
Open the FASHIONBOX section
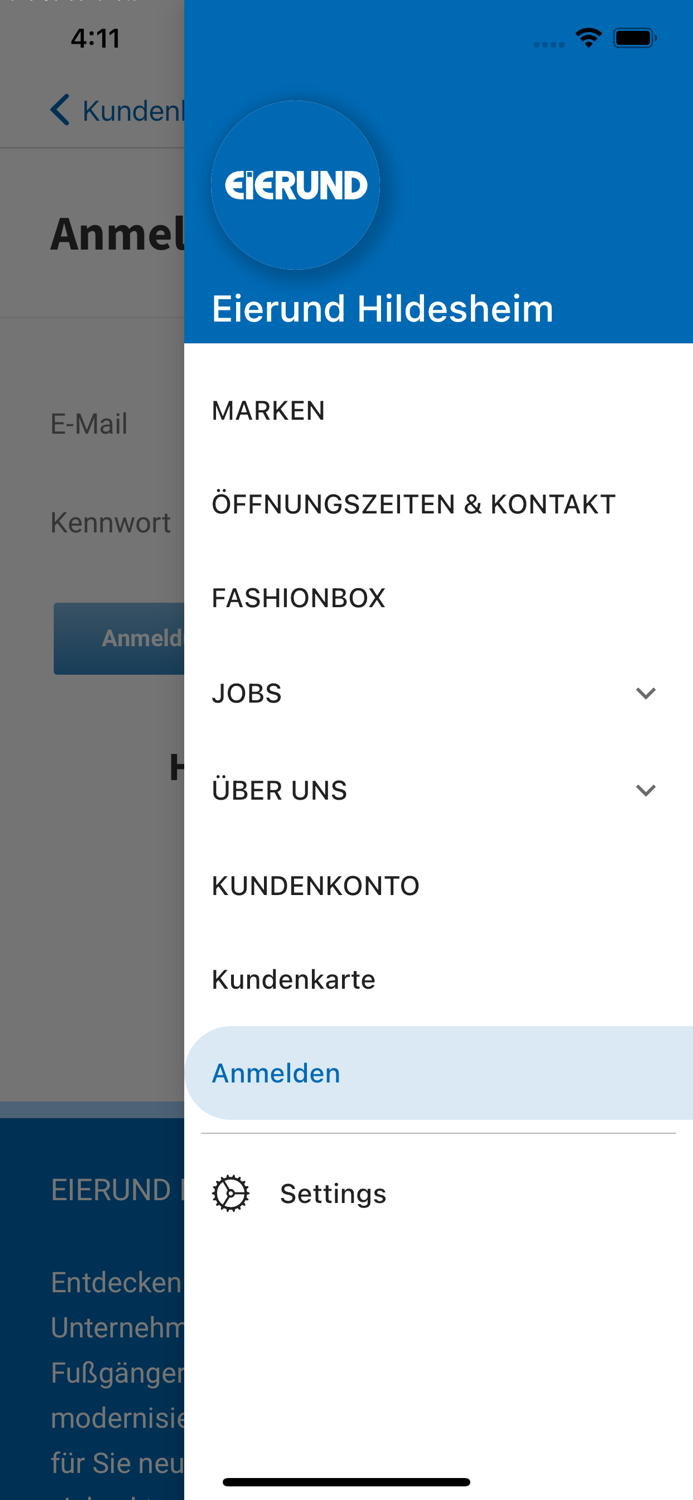298,596
